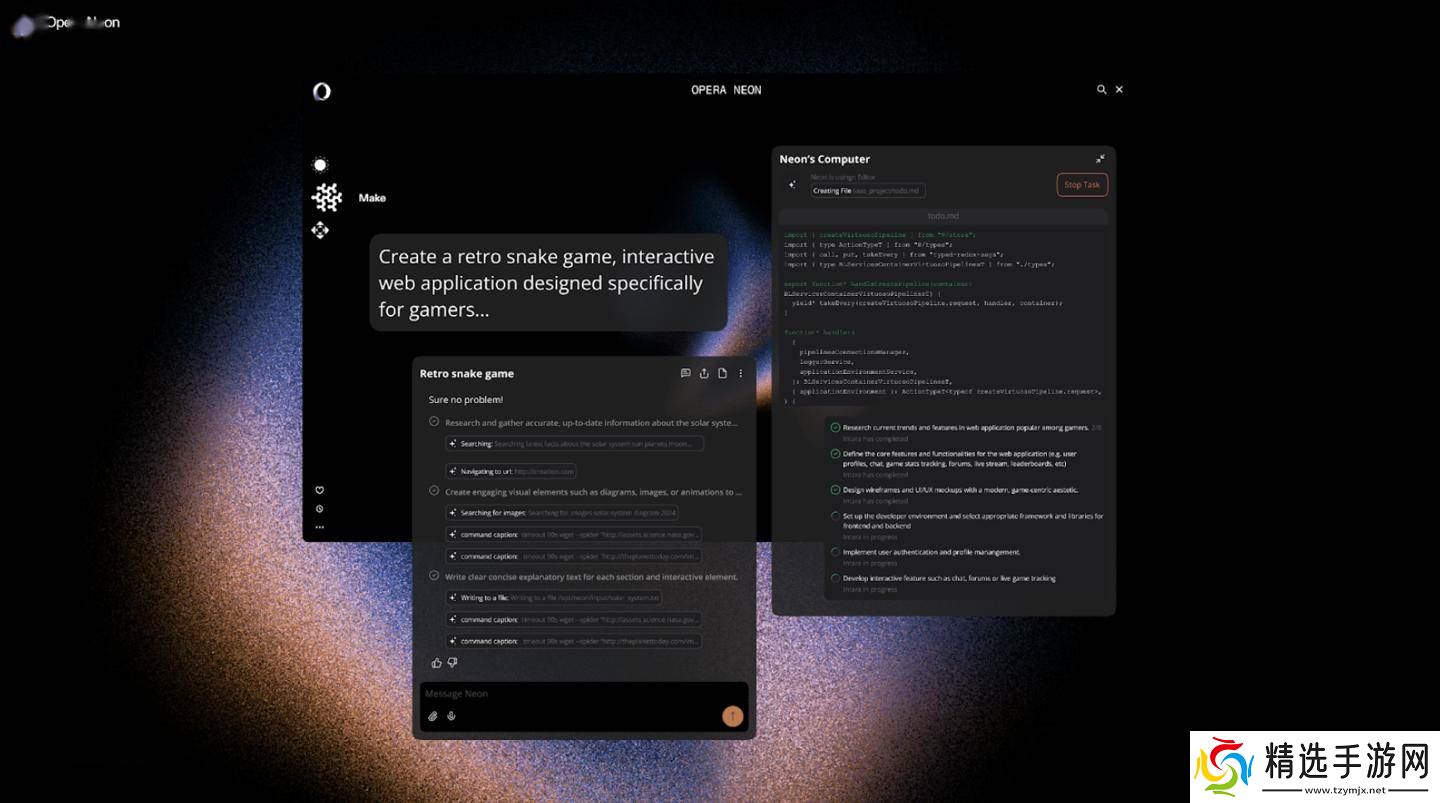Toggle the 'Set up the developer environment' checkbox
The image size is (1440, 803).
(835, 516)
